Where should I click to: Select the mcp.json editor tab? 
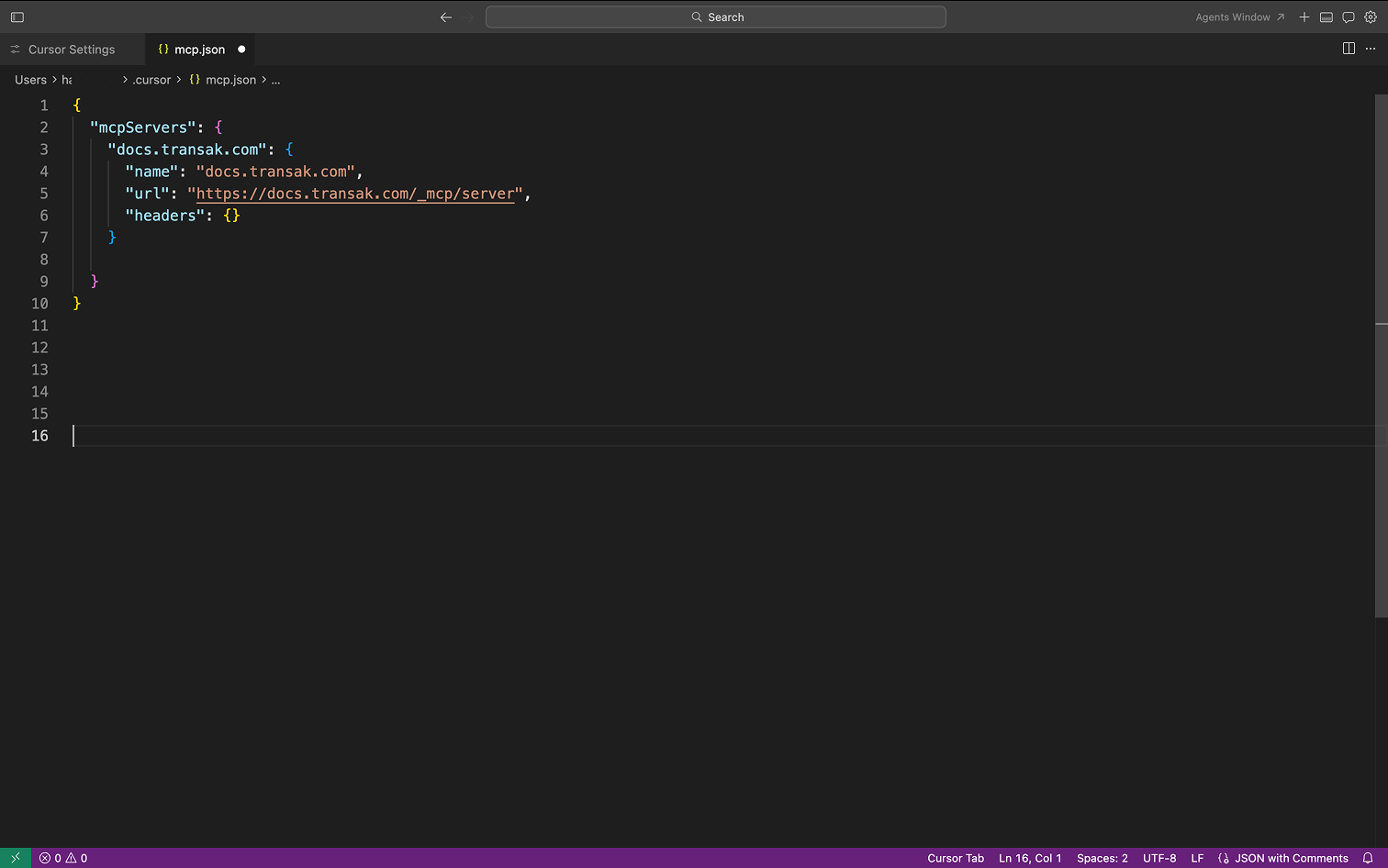pyautogui.click(x=199, y=50)
